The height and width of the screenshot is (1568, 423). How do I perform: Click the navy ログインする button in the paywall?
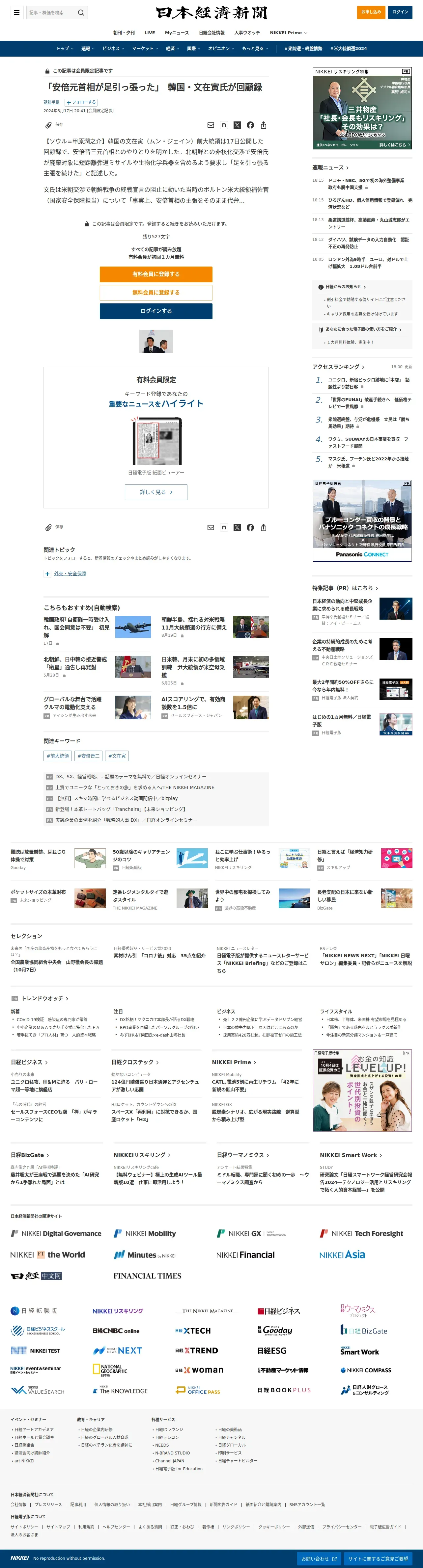tap(156, 311)
